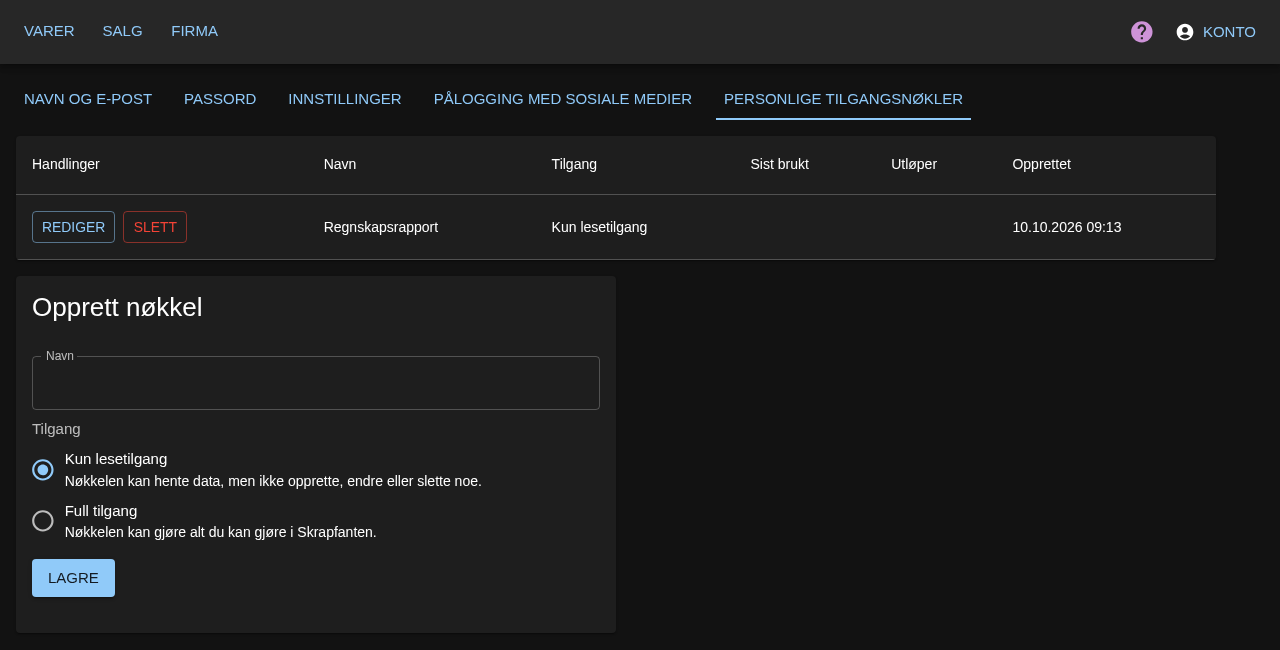Select the Personlige tilgangsnøkler tab
1280x650 pixels.
click(843, 99)
